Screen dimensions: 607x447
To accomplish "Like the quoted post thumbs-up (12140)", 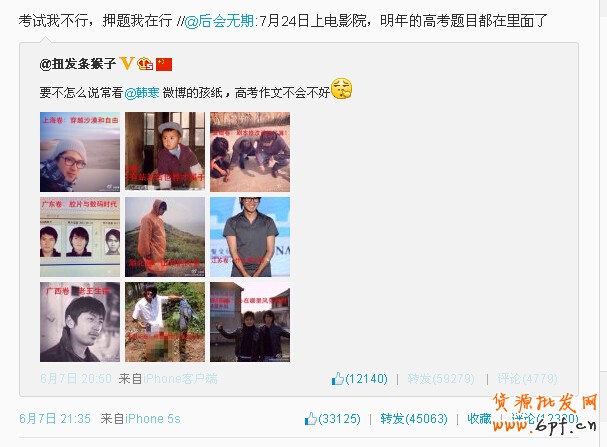I will tap(359, 378).
